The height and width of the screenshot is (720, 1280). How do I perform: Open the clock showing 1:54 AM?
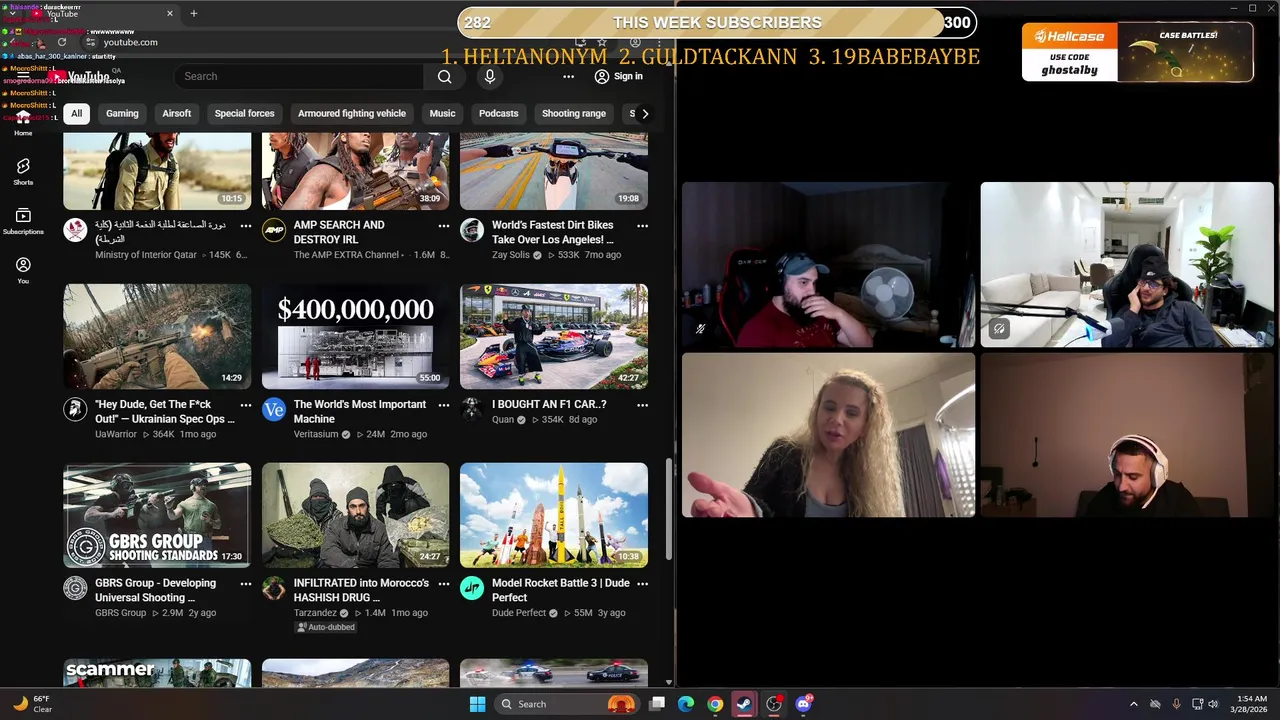point(1251,704)
